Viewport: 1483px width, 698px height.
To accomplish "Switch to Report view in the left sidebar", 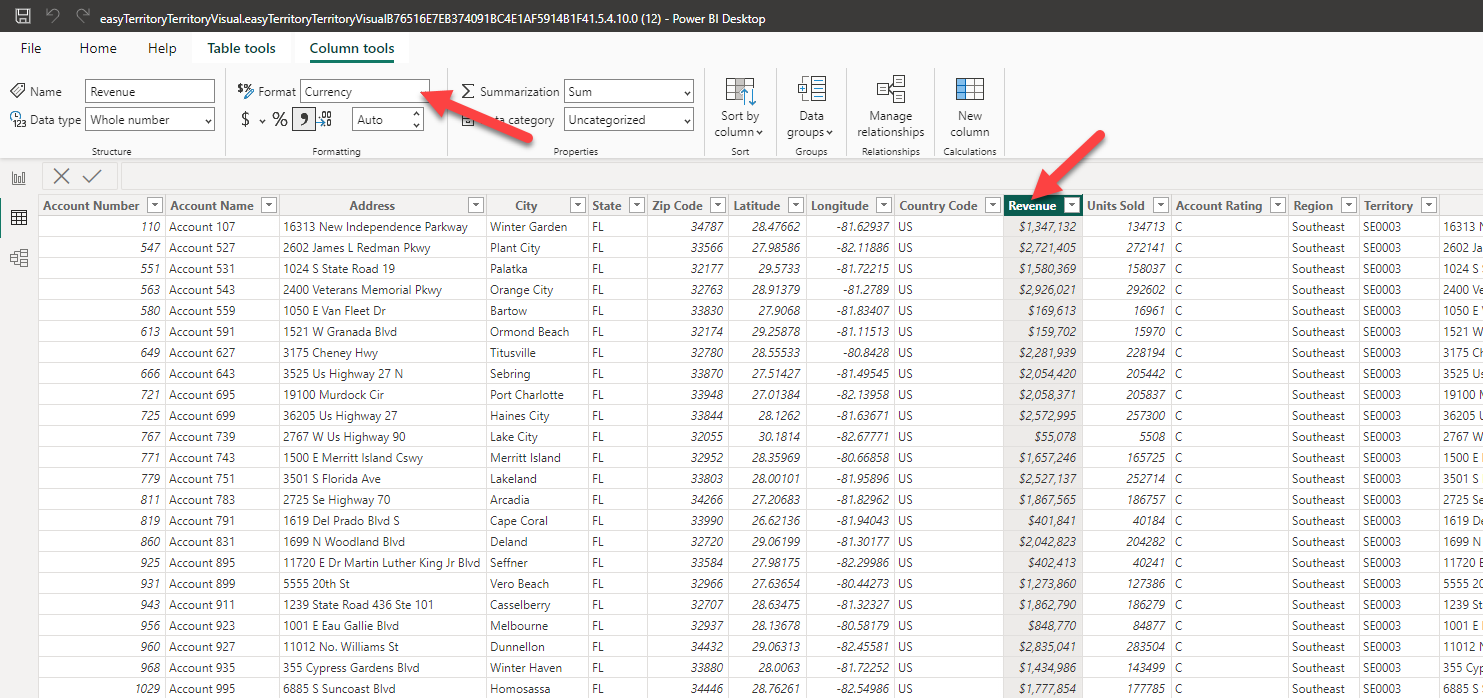I will coord(18,176).
